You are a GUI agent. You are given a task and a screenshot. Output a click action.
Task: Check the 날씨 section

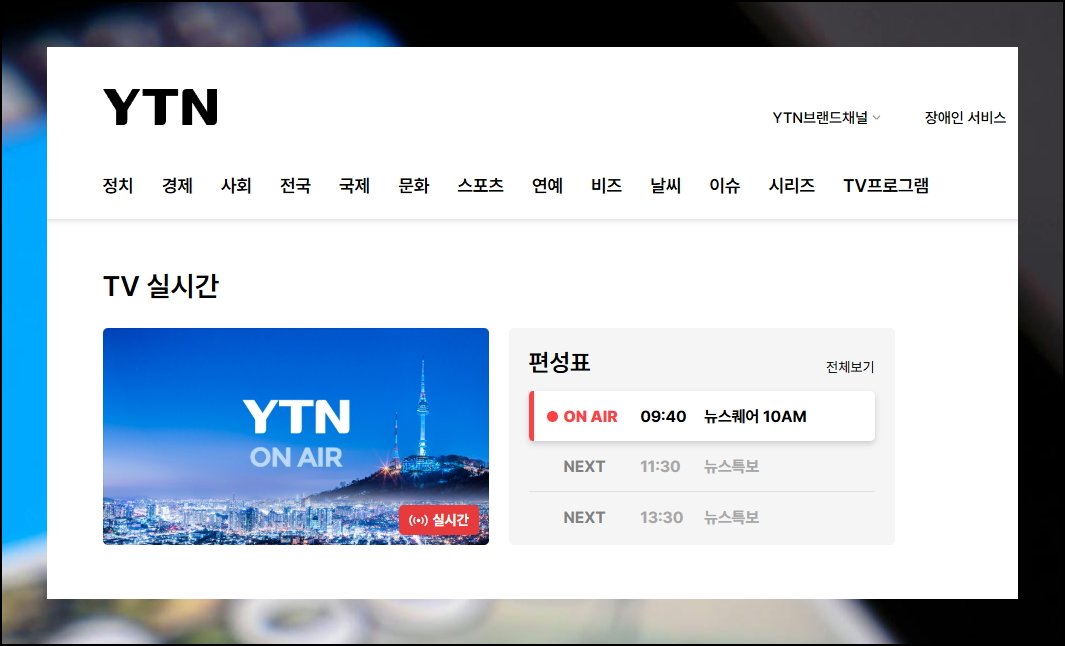pyautogui.click(x=666, y=185)
